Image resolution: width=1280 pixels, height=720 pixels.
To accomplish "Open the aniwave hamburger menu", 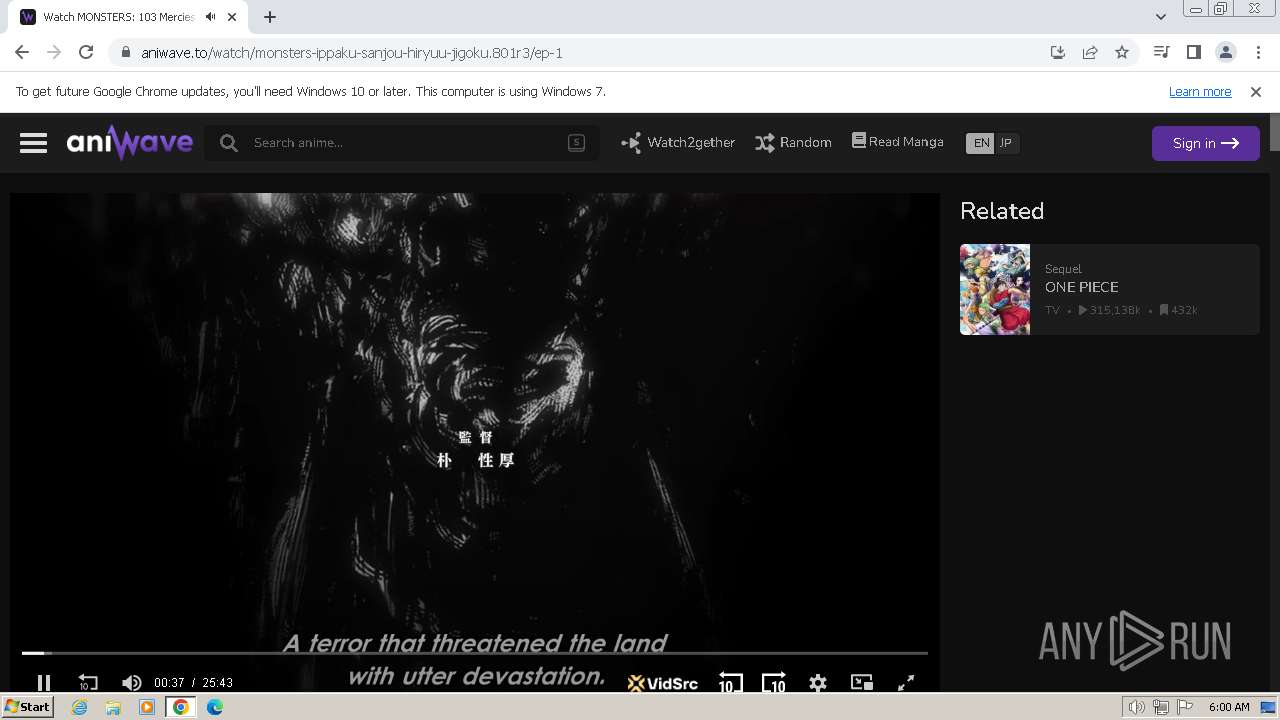I will point(33,143).
